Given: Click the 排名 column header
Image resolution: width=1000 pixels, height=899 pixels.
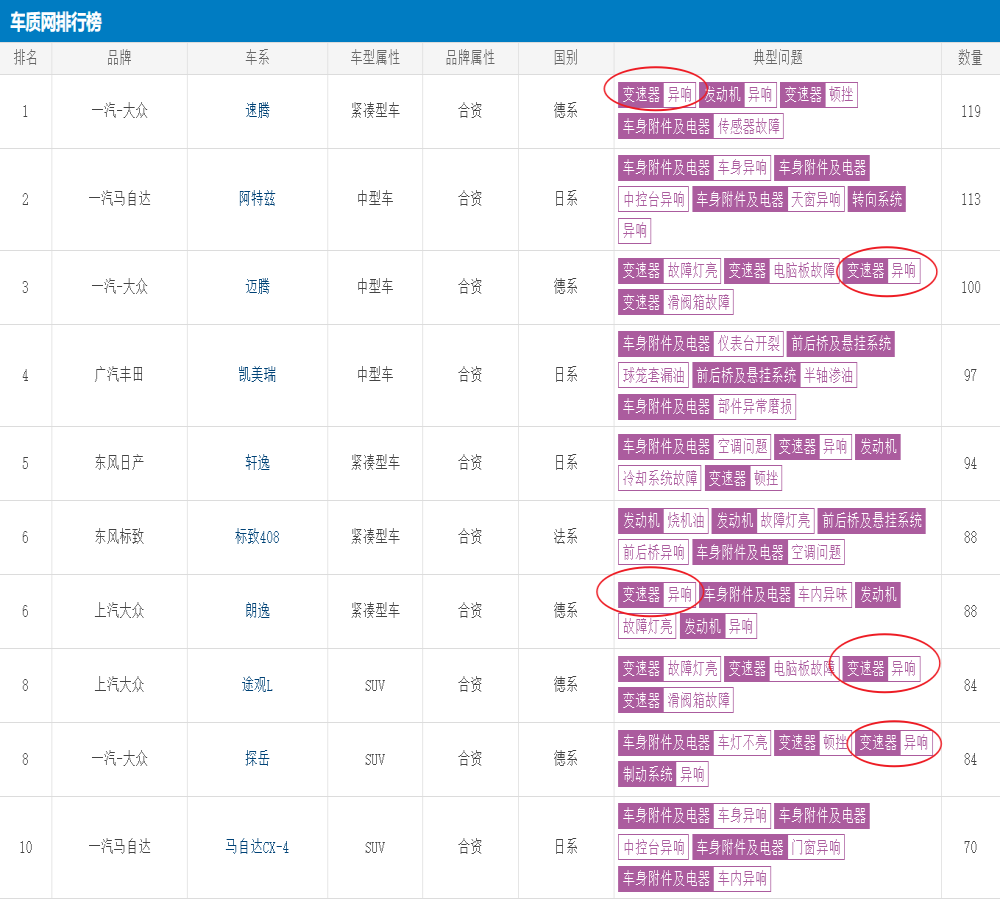Looking at the screenshot, I should click(x=26, y=58).
